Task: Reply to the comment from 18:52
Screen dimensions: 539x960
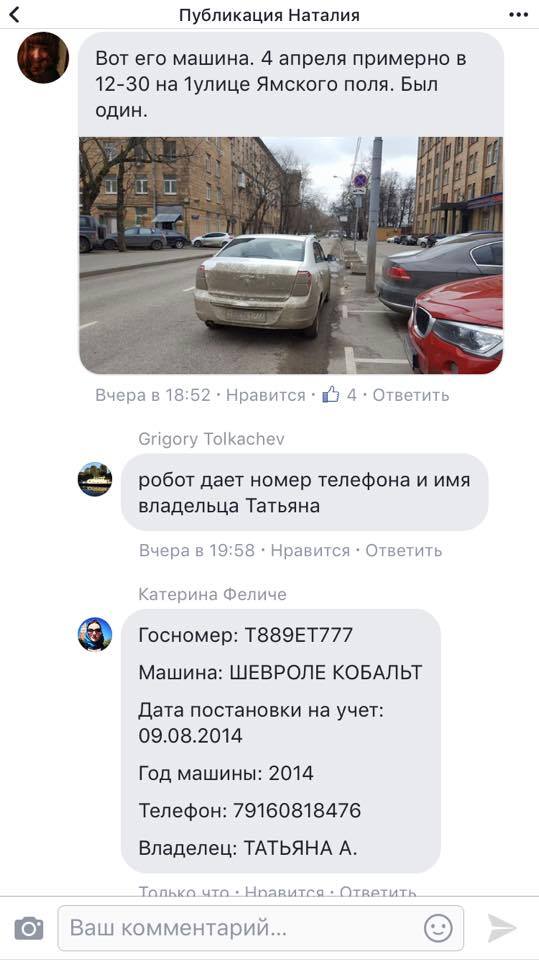Action: point(410,396)
